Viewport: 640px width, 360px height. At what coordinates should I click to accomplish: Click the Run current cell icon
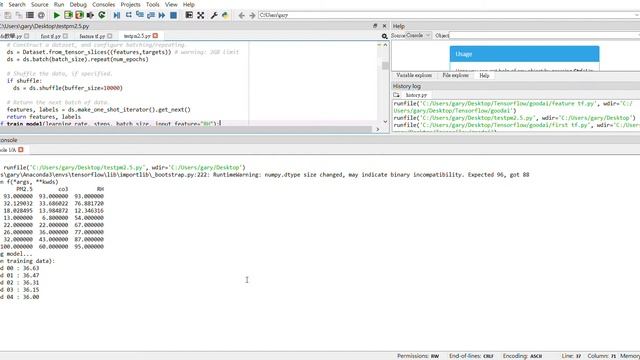[68, 15]
